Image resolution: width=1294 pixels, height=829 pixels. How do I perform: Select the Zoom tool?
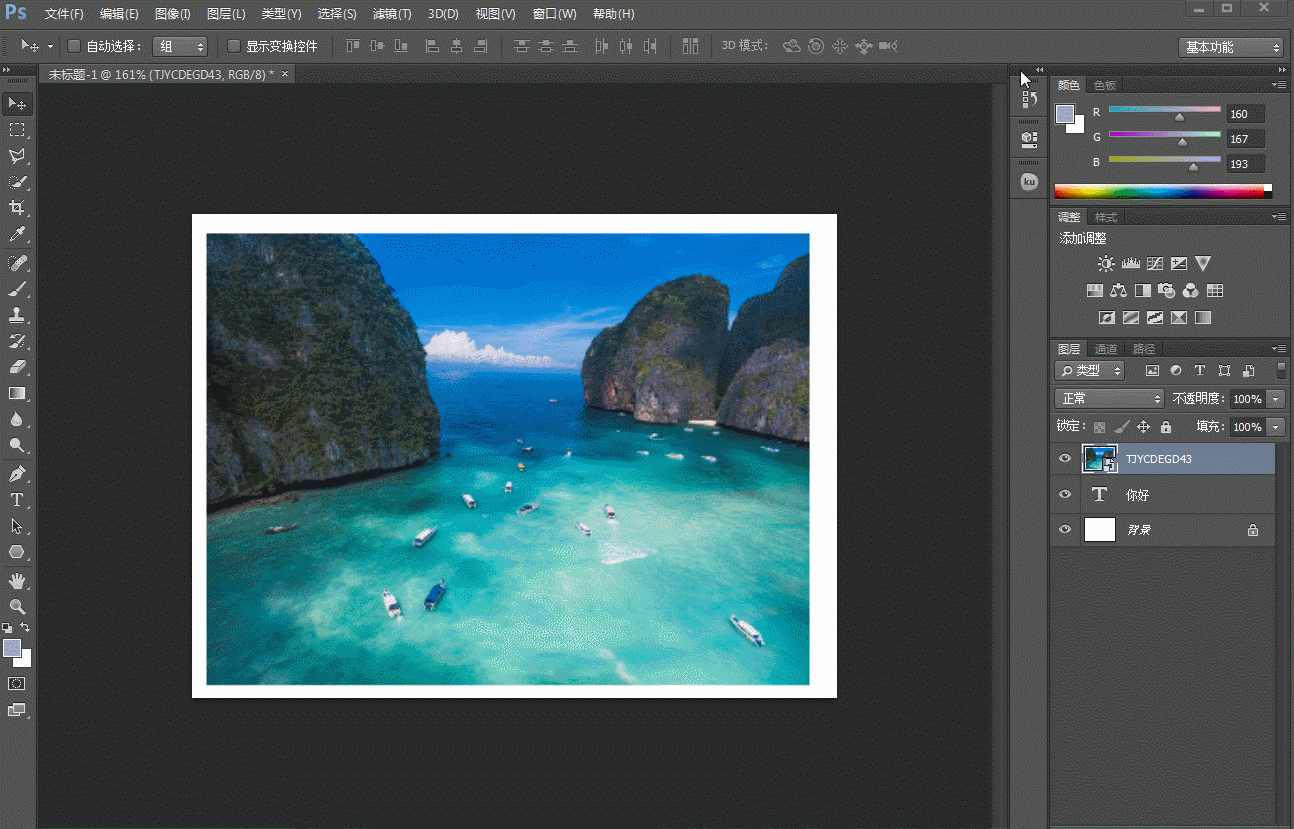click(17, 607)
